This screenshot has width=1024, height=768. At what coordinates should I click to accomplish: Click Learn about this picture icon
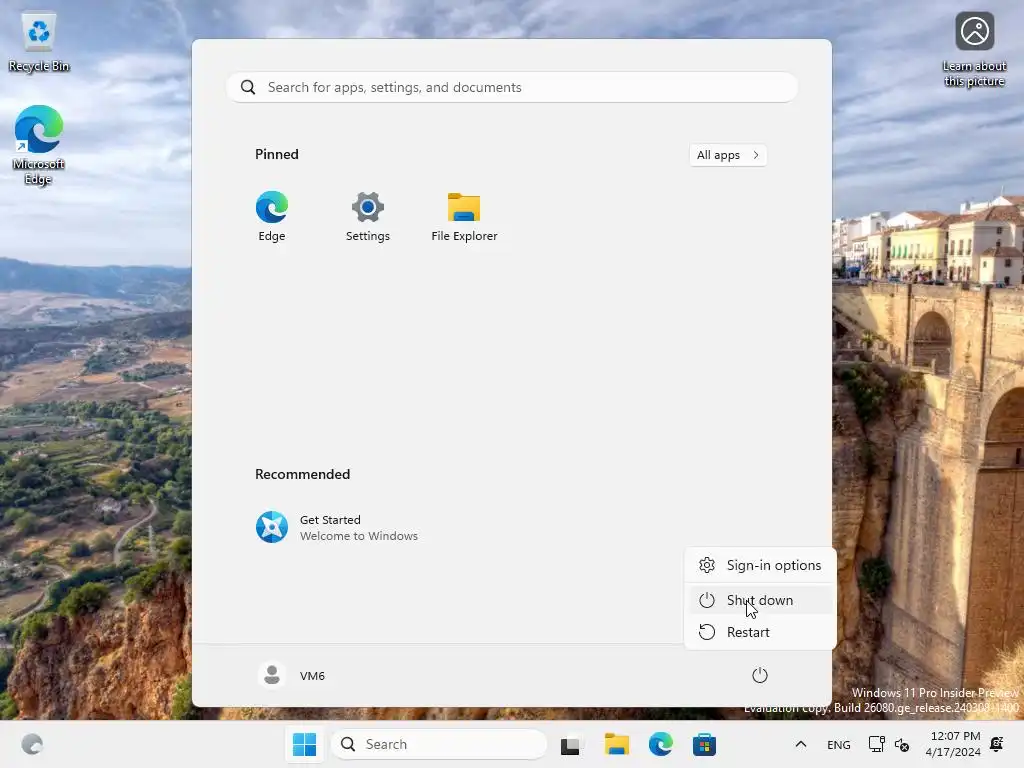pyautogui.click(x=974, y=50)
